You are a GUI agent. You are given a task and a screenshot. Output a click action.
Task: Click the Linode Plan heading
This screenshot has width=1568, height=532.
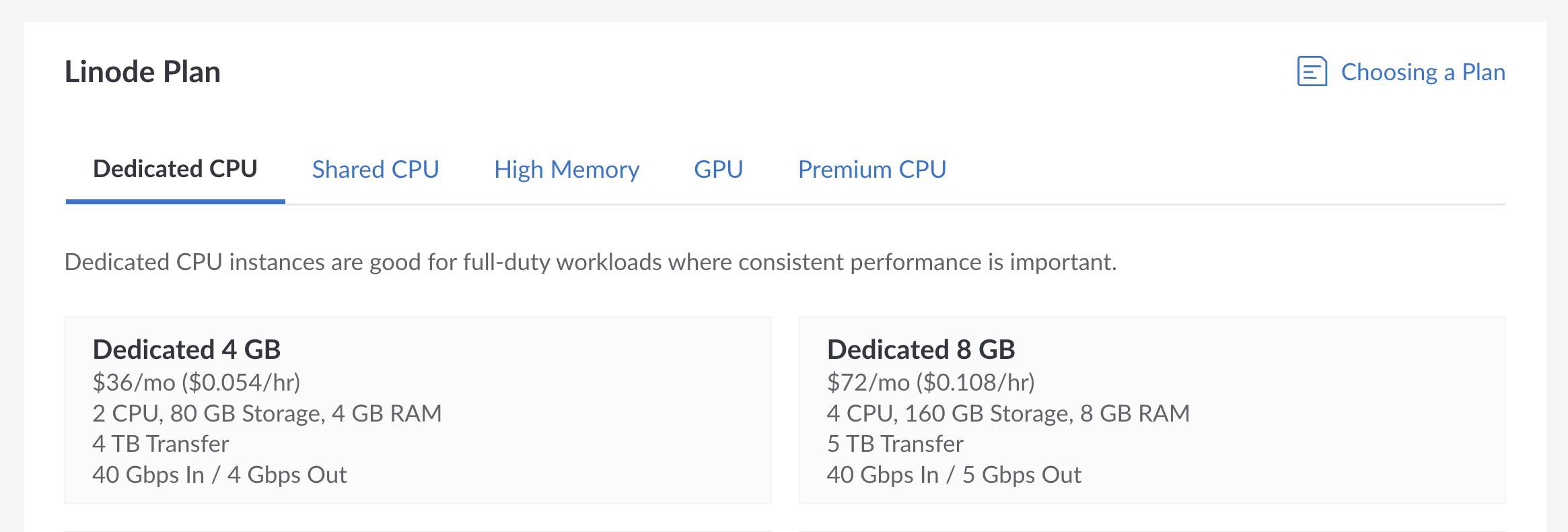[143, 71]
